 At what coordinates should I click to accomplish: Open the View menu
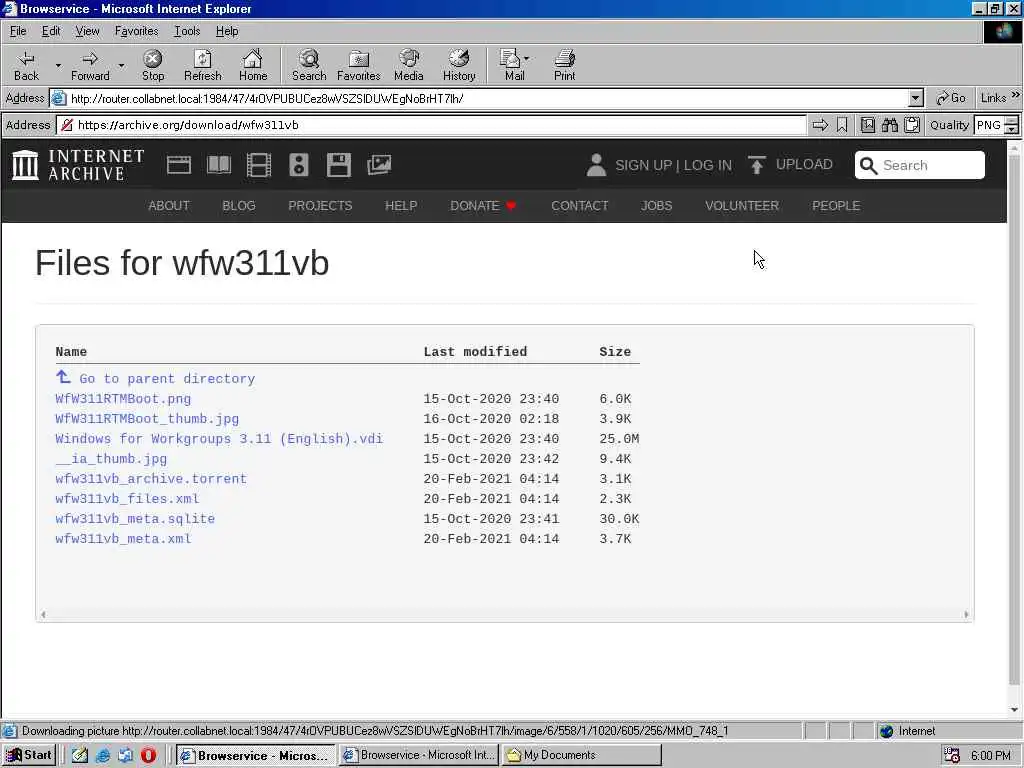87,31
